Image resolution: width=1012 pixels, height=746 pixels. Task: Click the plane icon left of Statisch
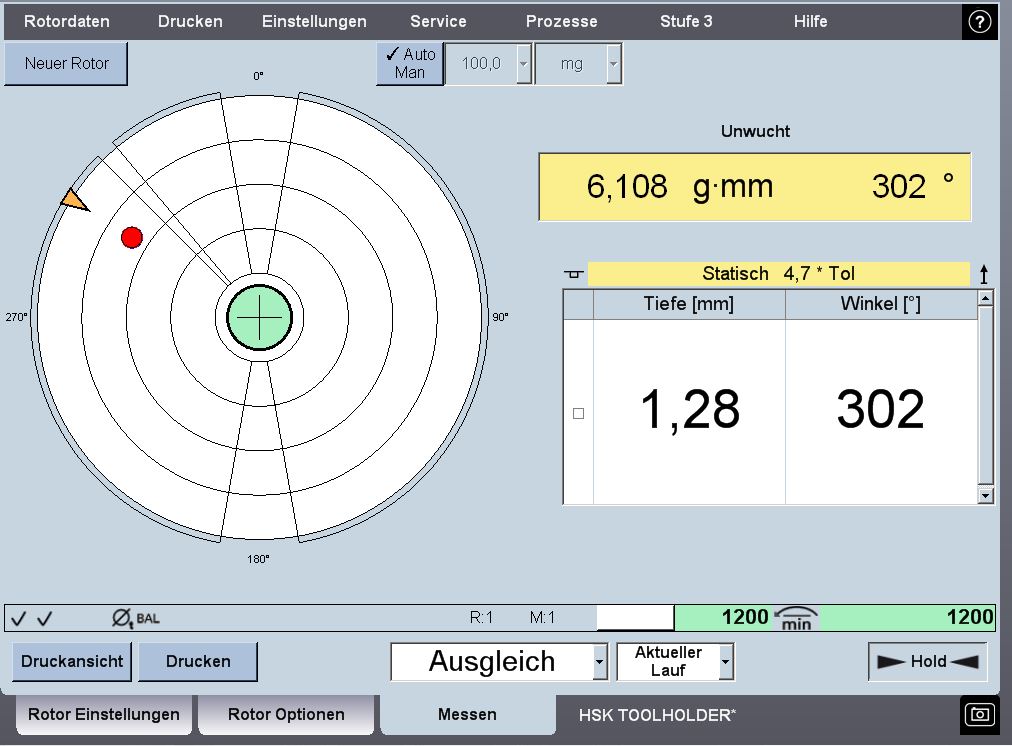pyautogui.click(x=574, y=274)
